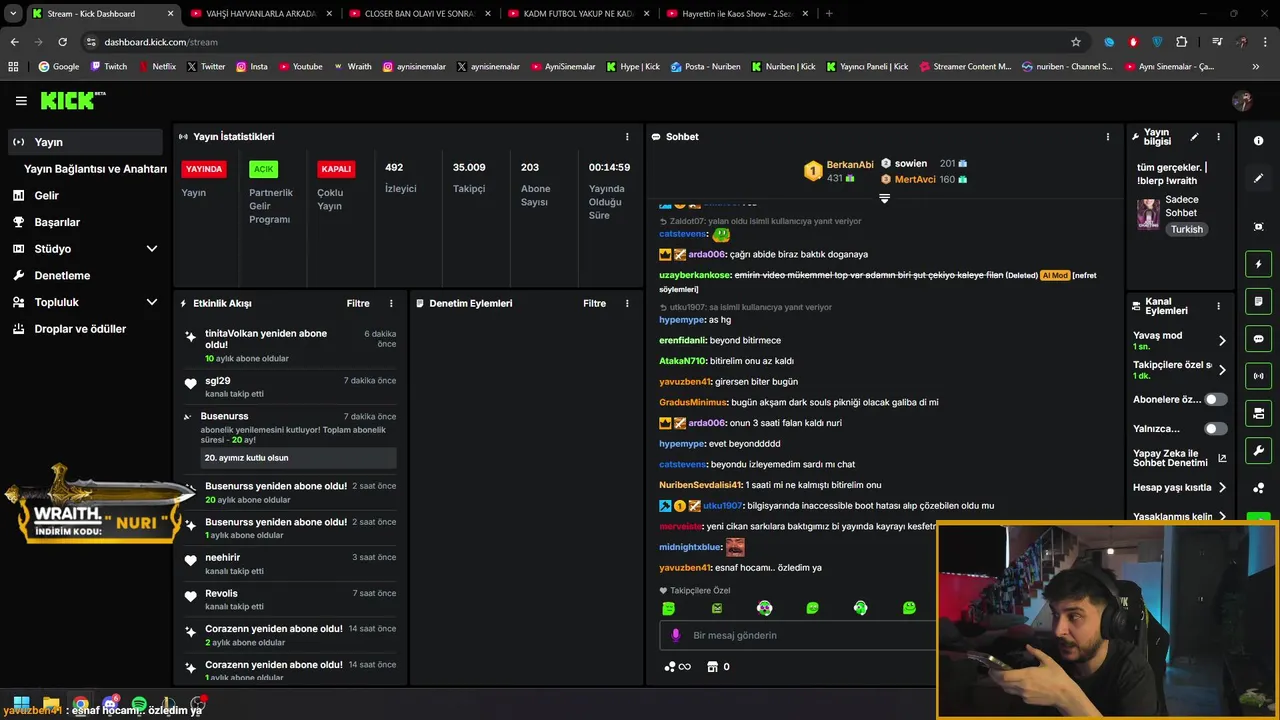The image size is (1280, 720).
Task: Open Yayın Bağlantısı ve Anahtarı page
Action: pyautogui.click(x=95, y=169)
